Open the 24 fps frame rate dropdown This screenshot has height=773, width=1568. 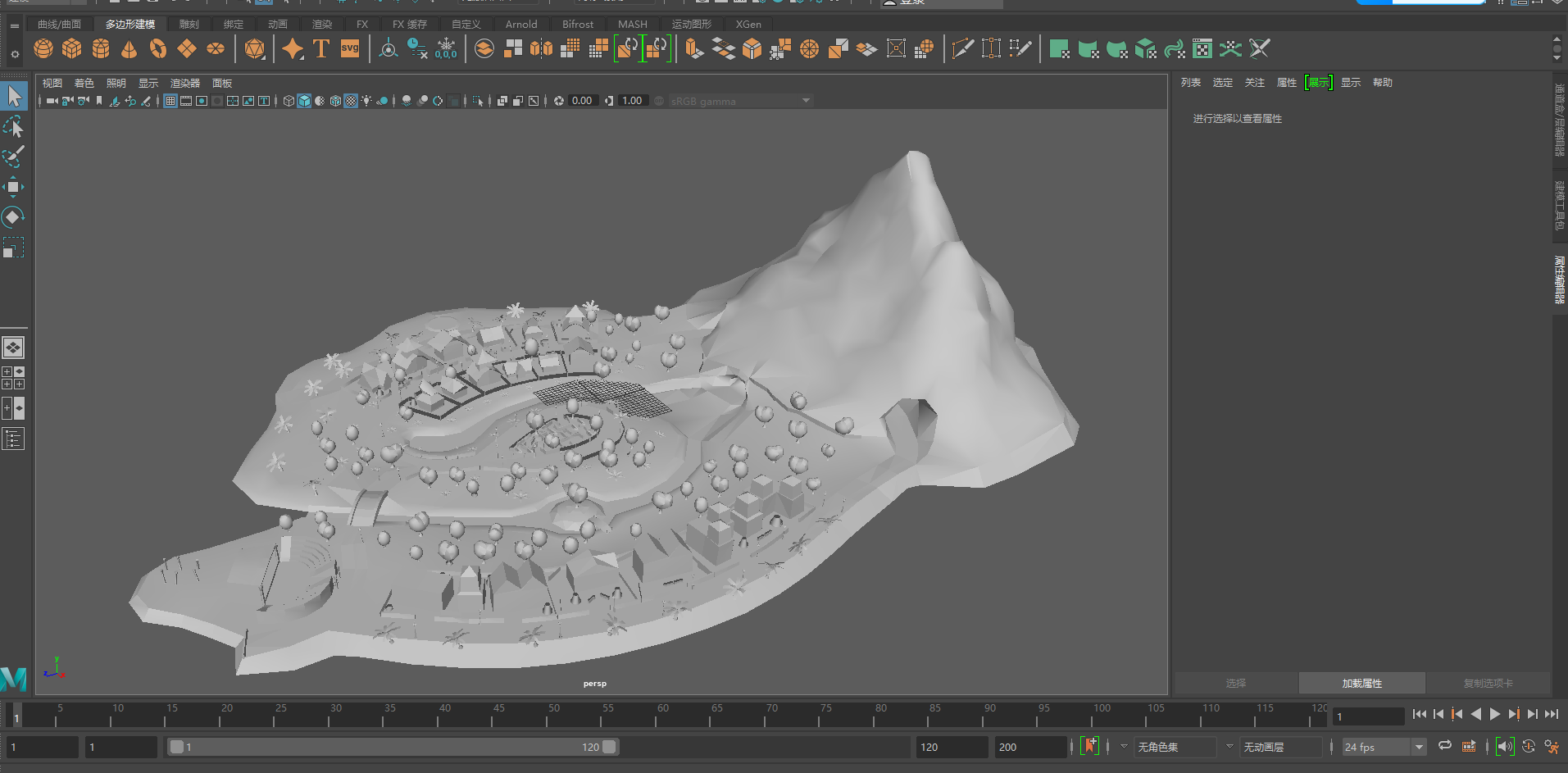point(1384,747)
